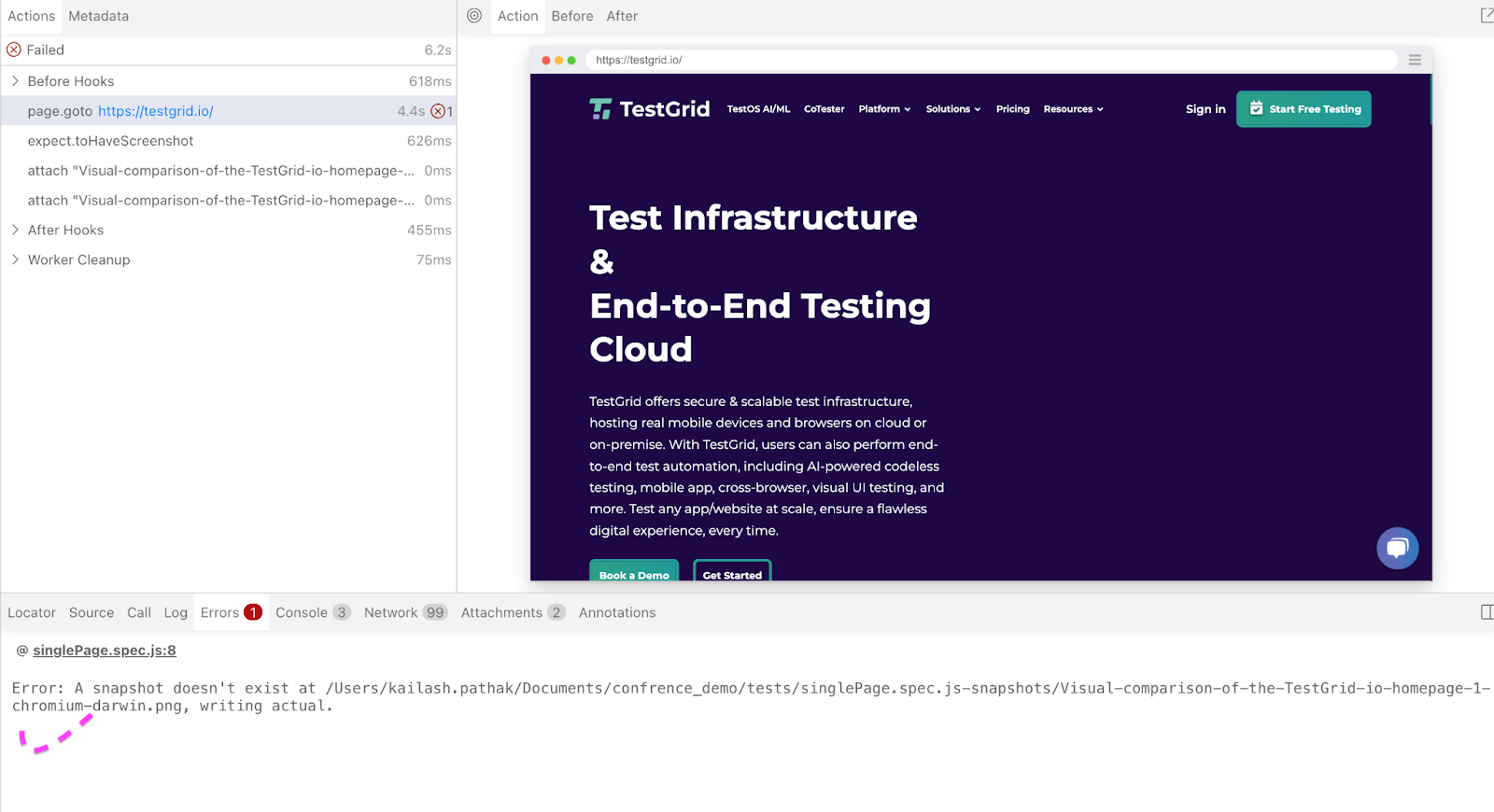Click Pricing nav link
The image size is (1494, 812).
(1012, 109)
